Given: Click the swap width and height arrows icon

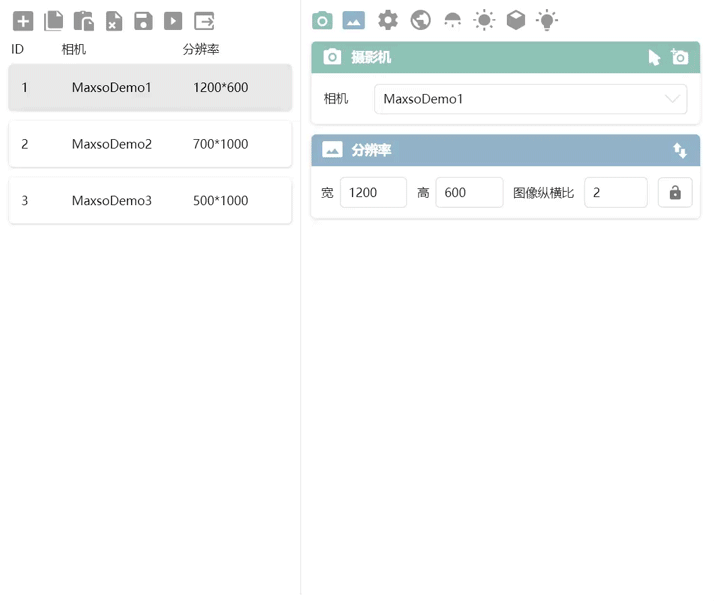Looking at the screenshot, I should (x=679, y=150).
